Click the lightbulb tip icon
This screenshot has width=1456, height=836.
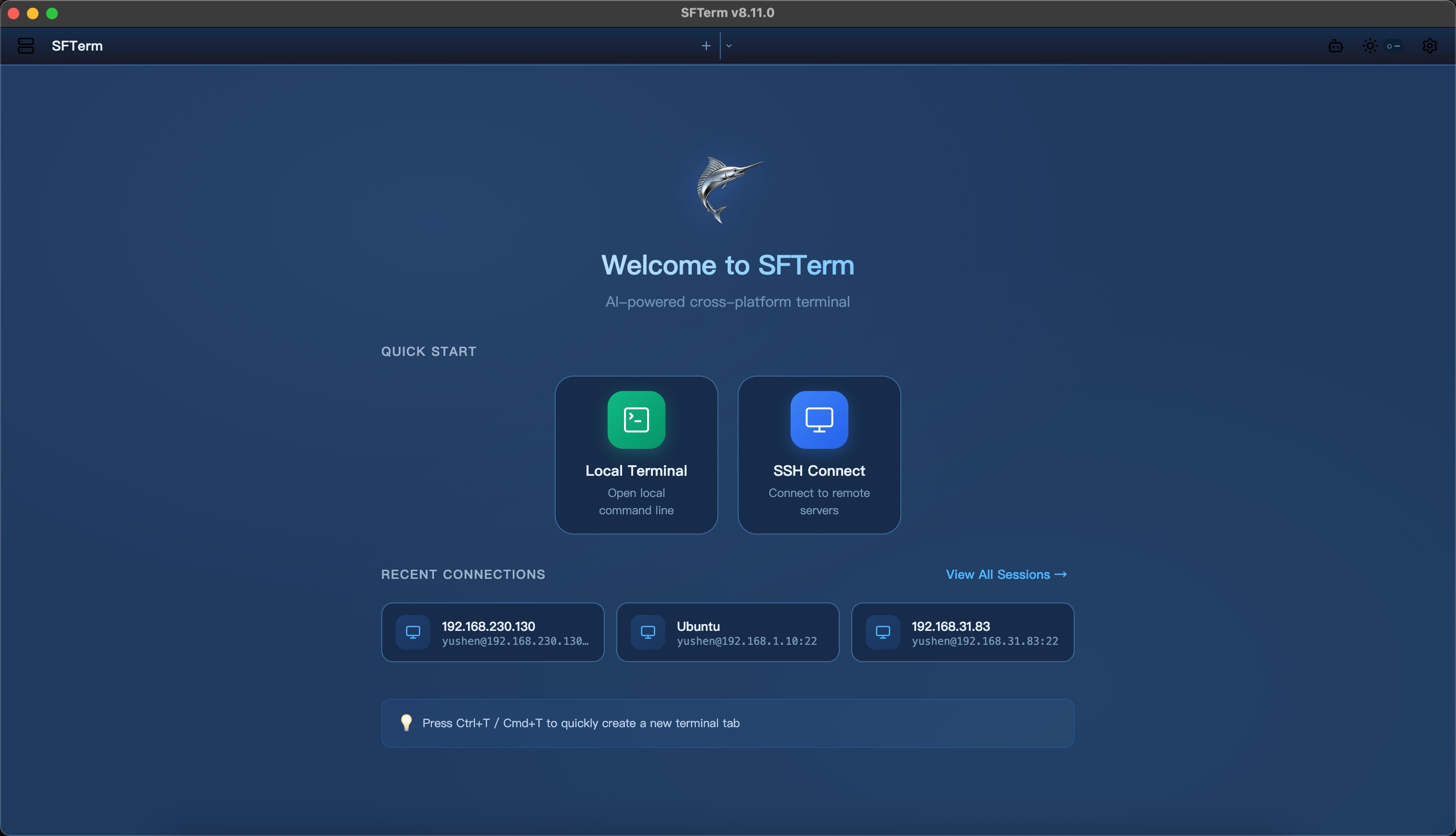click(x=406, y=723)
